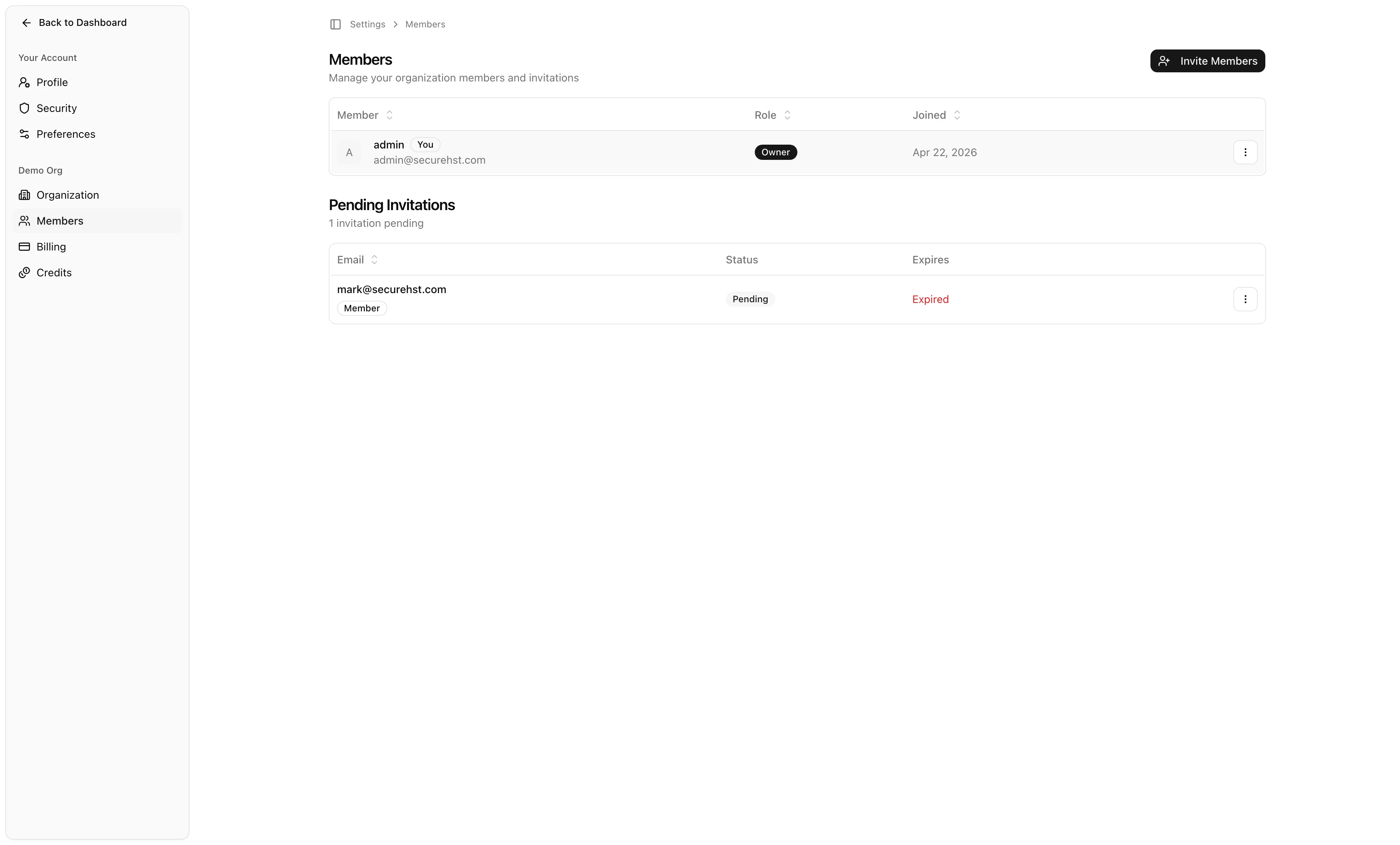This screenshot has height=845, width=1400.
Task: Click the Back to Dashboard link text
Action: point(83,23)
